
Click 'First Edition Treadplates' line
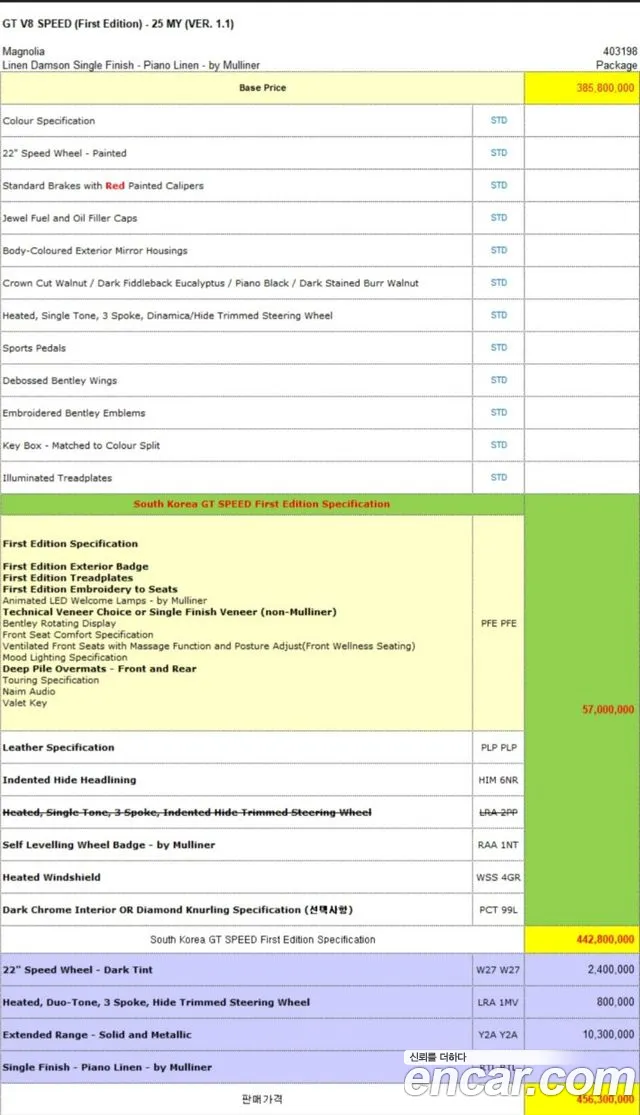[68, 578]
